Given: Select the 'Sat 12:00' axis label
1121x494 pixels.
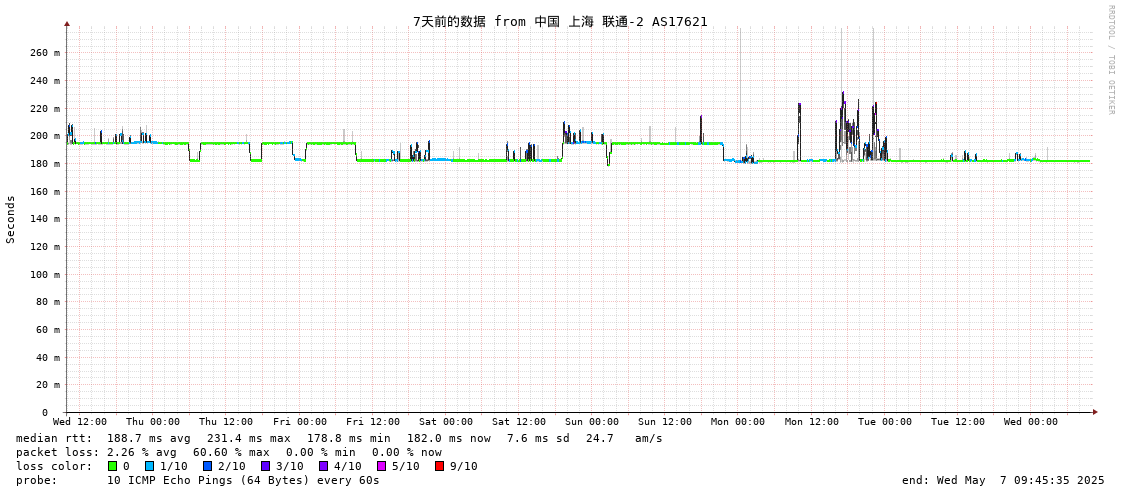Looking at the screenshot, I should 519,422.
